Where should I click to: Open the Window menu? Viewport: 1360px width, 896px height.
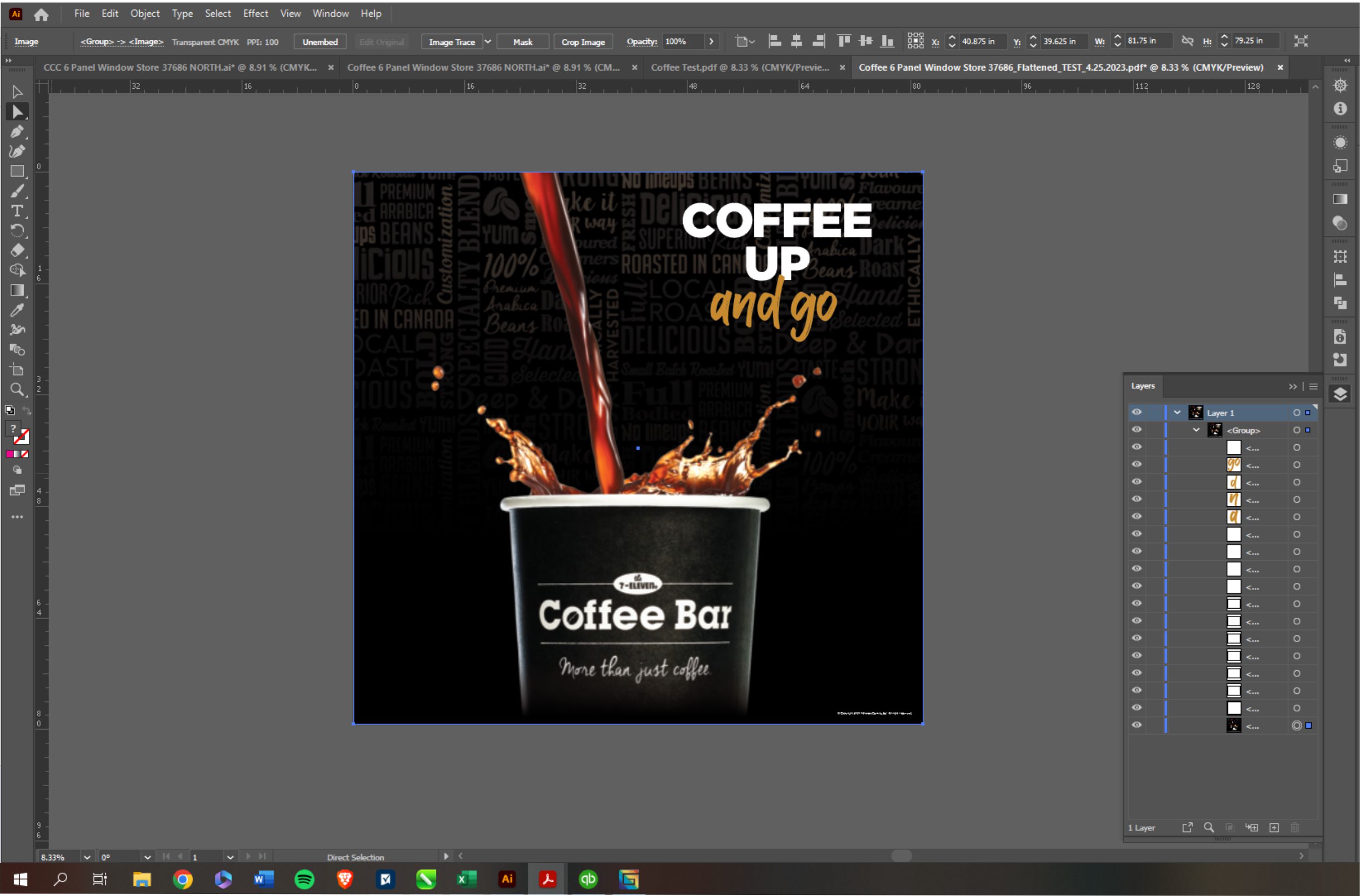(x=330, y=14)
